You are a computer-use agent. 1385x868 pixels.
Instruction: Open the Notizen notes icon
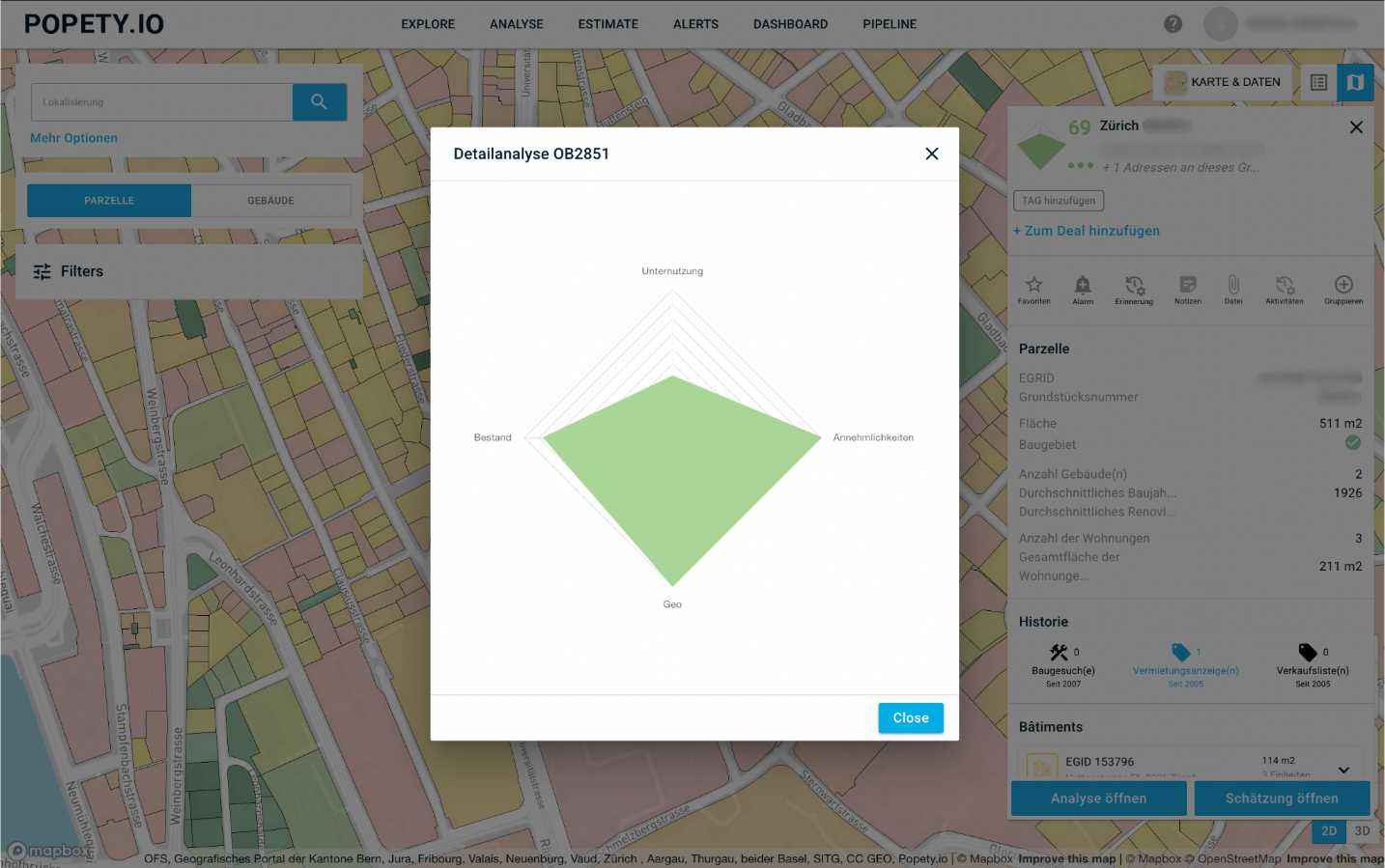pos(1187,285)
